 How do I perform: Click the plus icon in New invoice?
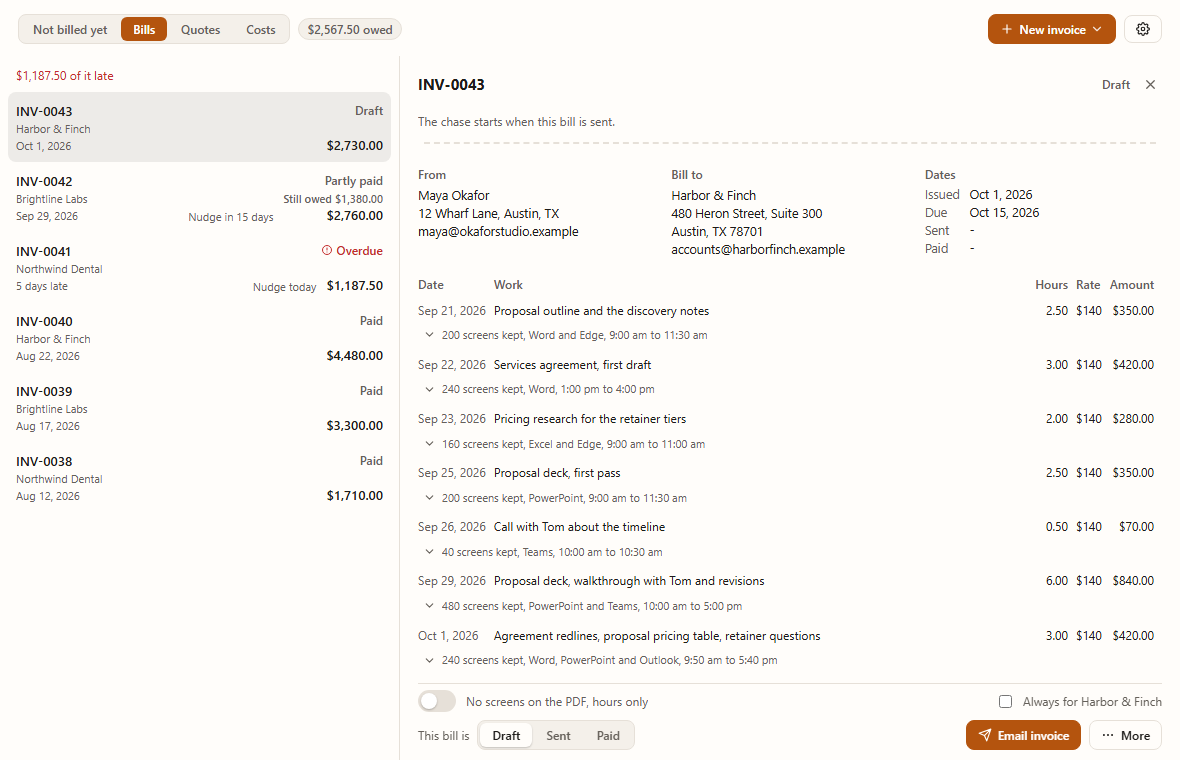1006,29
